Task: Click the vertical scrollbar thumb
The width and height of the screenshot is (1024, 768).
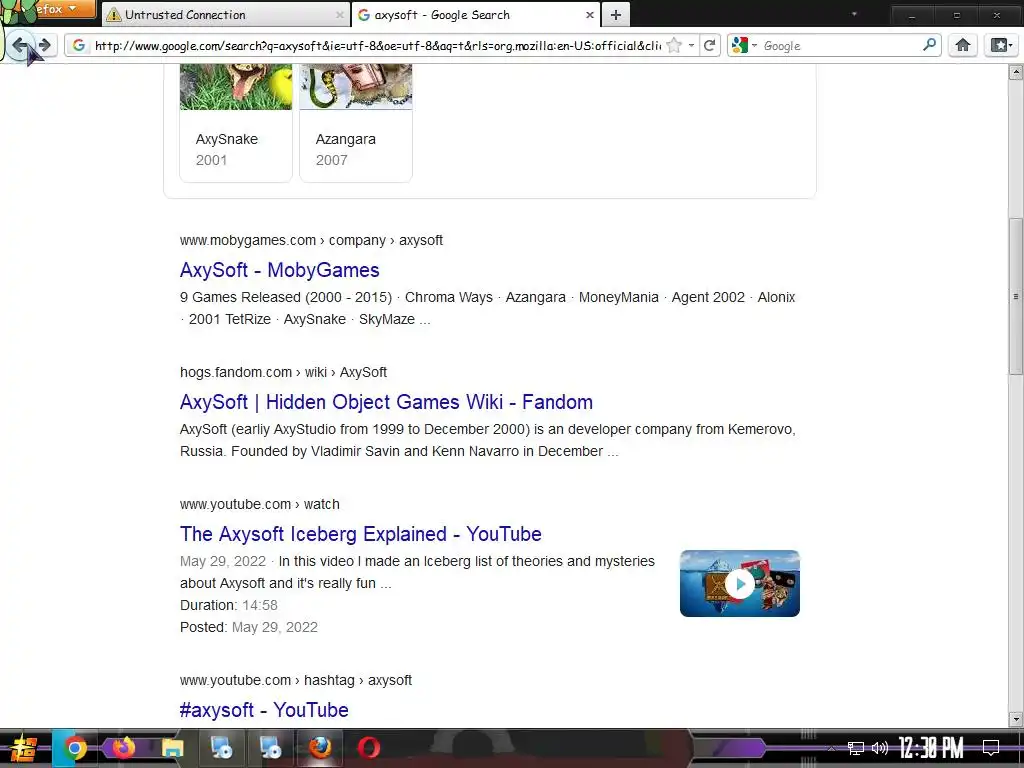Action: pyautogui.click(x=1016, y=296)
